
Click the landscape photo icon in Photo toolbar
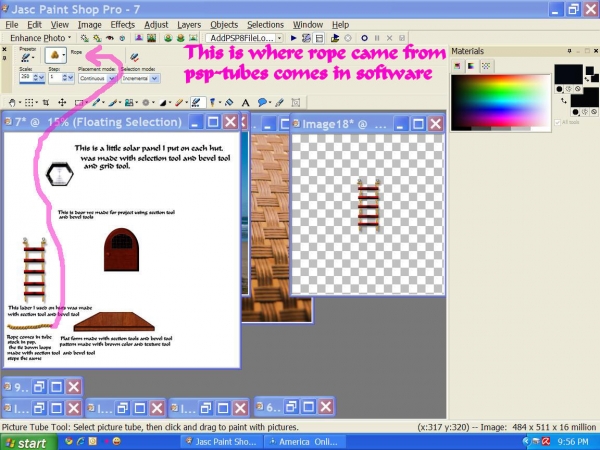pos(152,38)
